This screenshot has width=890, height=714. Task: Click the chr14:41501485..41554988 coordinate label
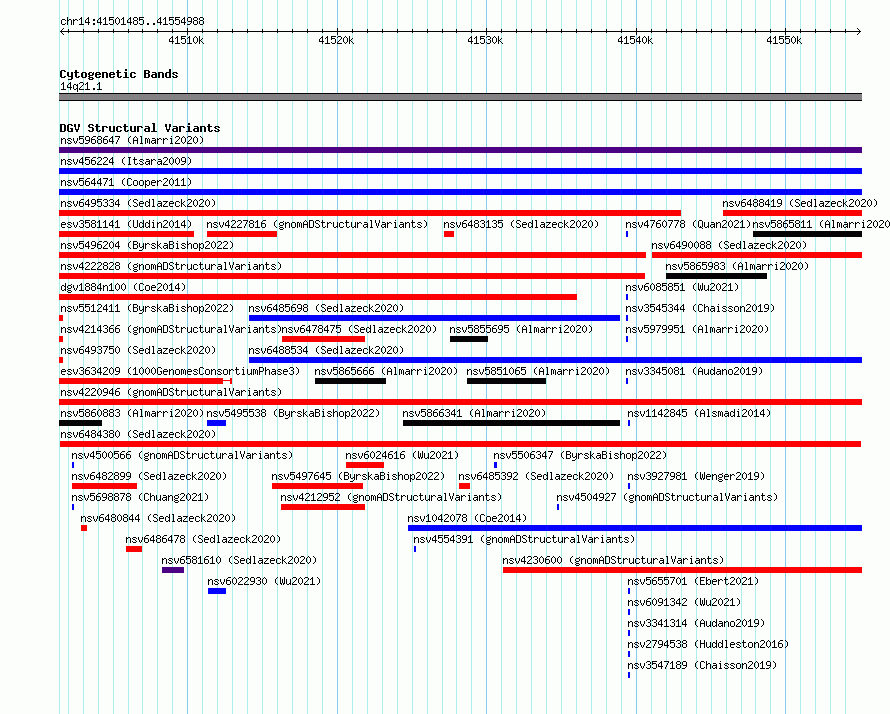pos(132,22)
